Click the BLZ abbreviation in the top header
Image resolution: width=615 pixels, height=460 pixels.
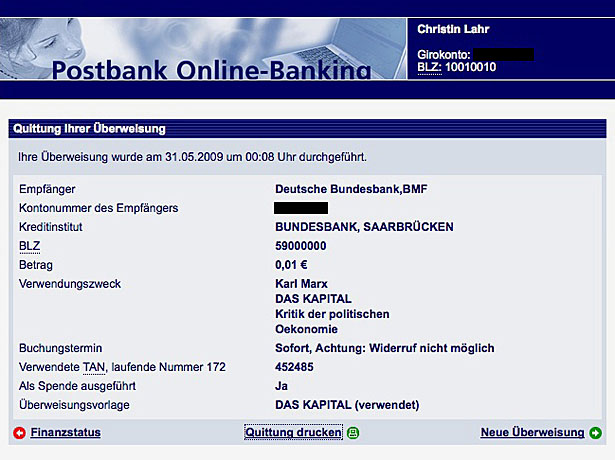[x=427, y=67]
